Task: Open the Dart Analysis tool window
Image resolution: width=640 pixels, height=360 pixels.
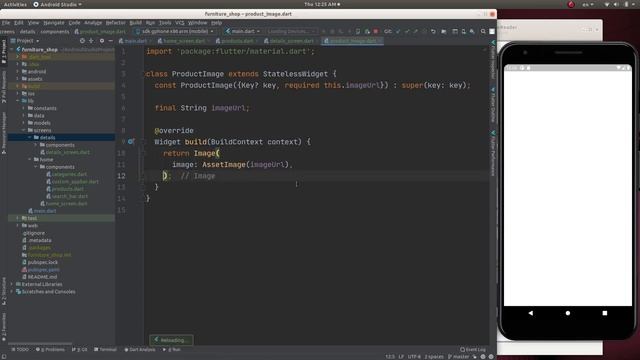Action: tap(140, 349)
